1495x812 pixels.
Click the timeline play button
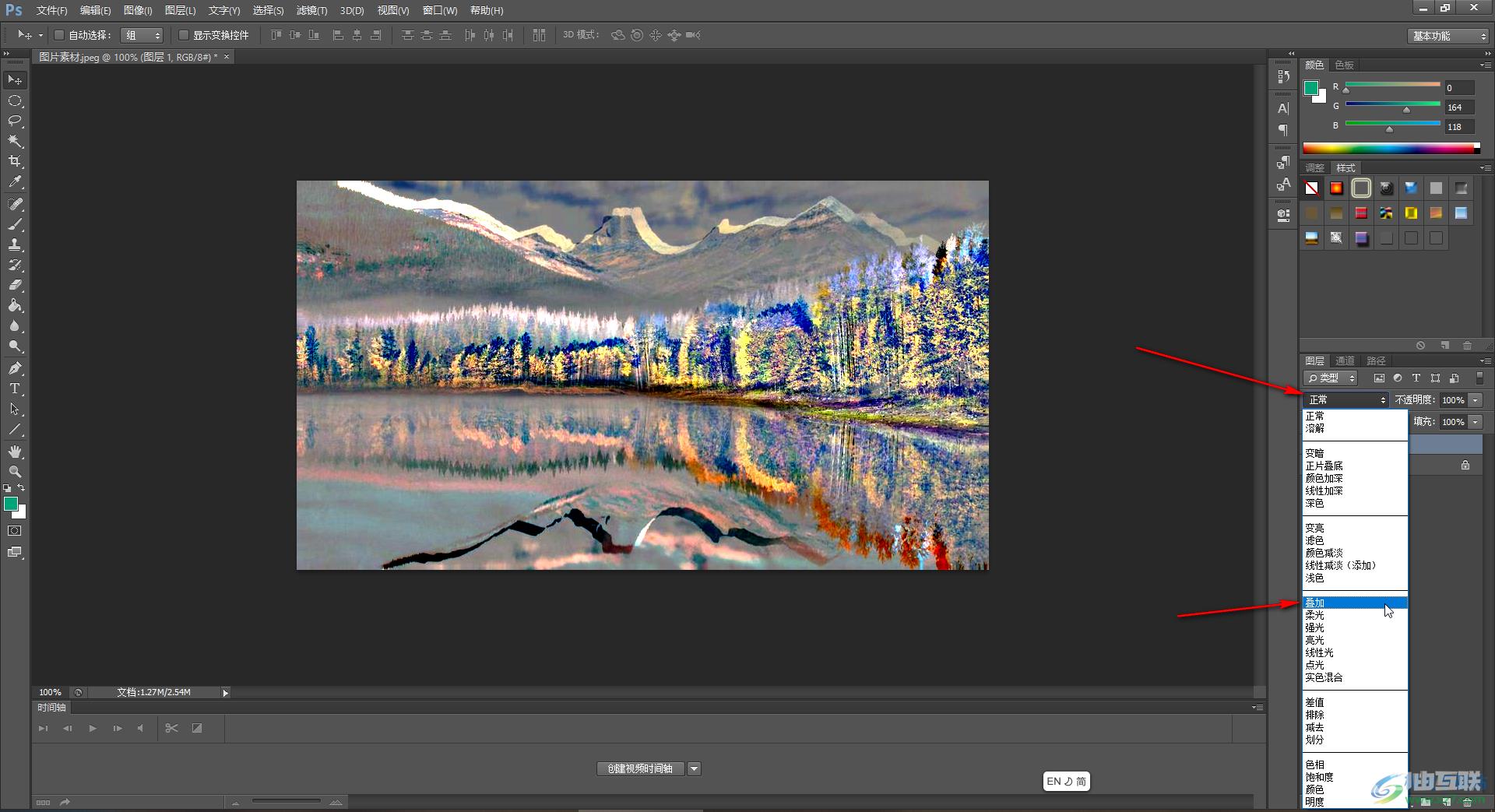(x=93, y=729)
